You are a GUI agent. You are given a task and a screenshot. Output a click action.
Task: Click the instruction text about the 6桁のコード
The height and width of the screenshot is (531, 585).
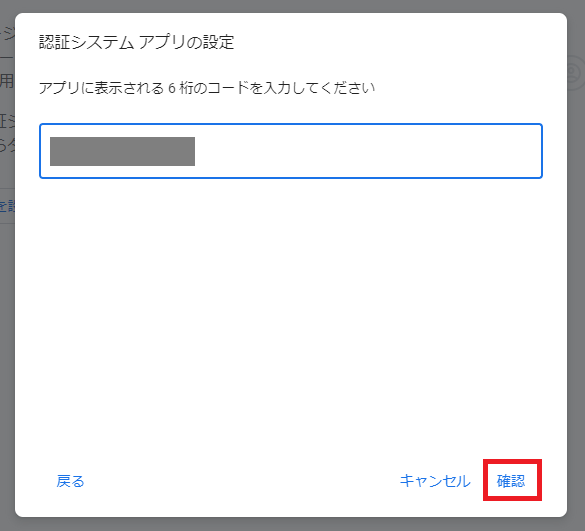207,88
